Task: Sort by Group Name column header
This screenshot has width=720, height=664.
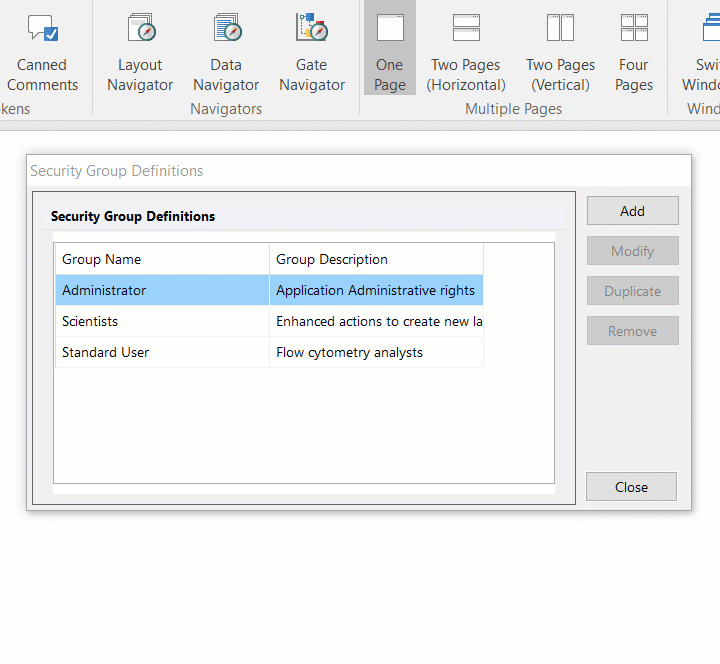Action: pyautogui.click(x=160, y=259)
